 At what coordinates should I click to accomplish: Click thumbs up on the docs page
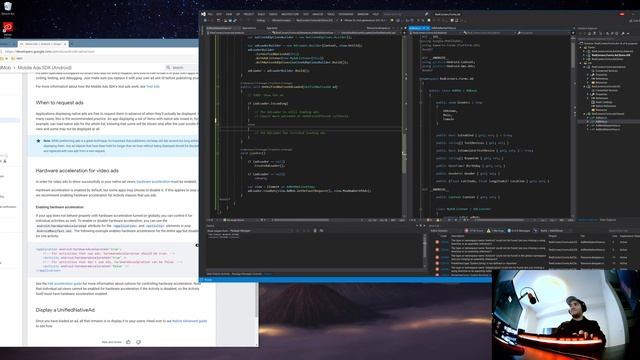coord(129,342)
